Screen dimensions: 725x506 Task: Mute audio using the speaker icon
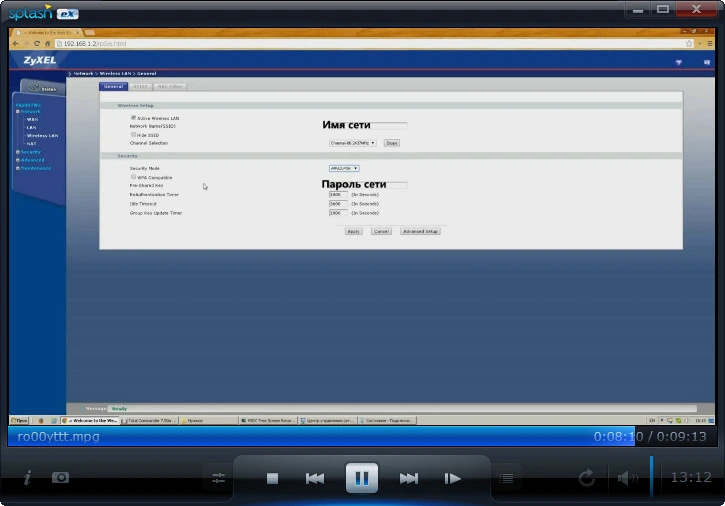[628, 477]
